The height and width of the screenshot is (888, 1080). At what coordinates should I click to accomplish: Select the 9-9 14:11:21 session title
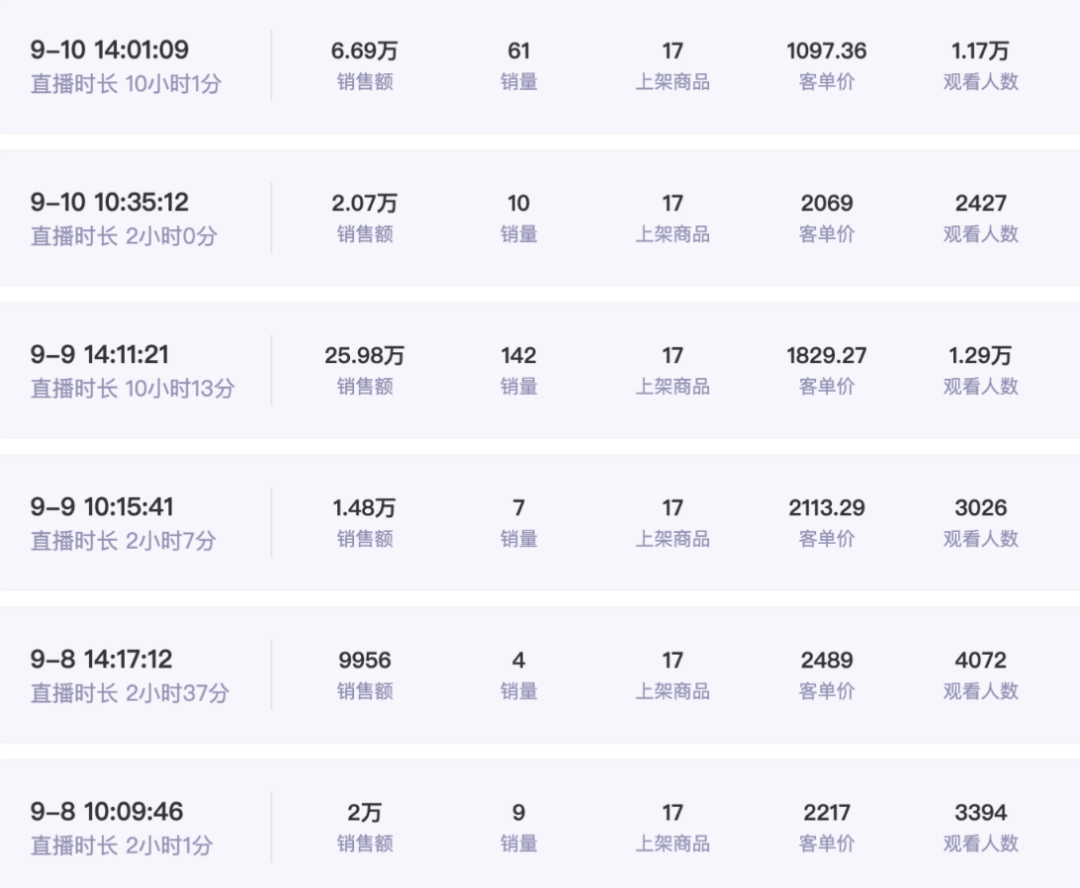[x=99, y=355]
